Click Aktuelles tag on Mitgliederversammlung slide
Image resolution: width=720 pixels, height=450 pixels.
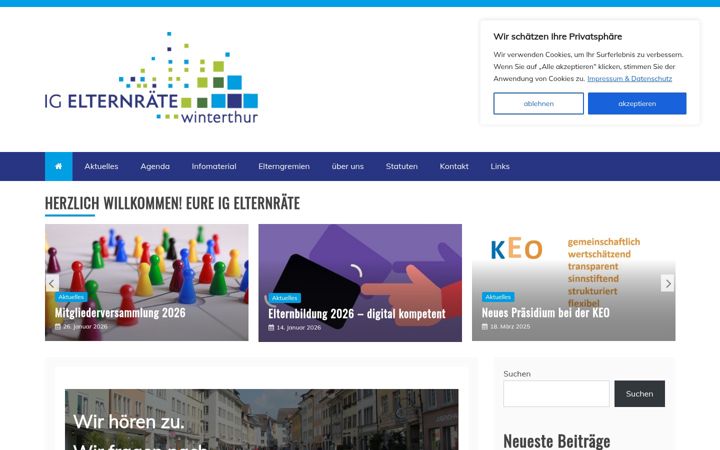pyautogui.click(x=71, y=297)
